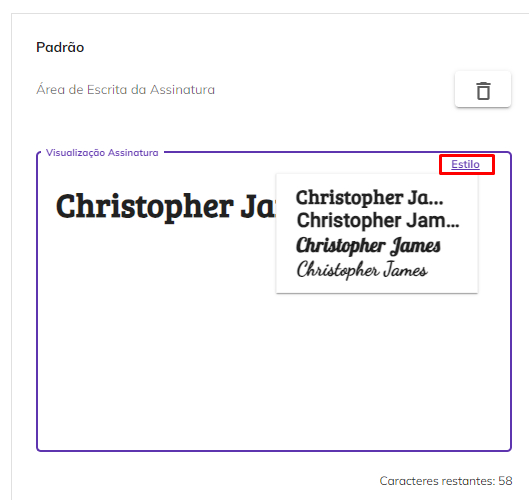The height and width of the screenshot is (500, 529).
Task: Click the 'Caracteres restantes: 58' counter text
Action: 446,481
